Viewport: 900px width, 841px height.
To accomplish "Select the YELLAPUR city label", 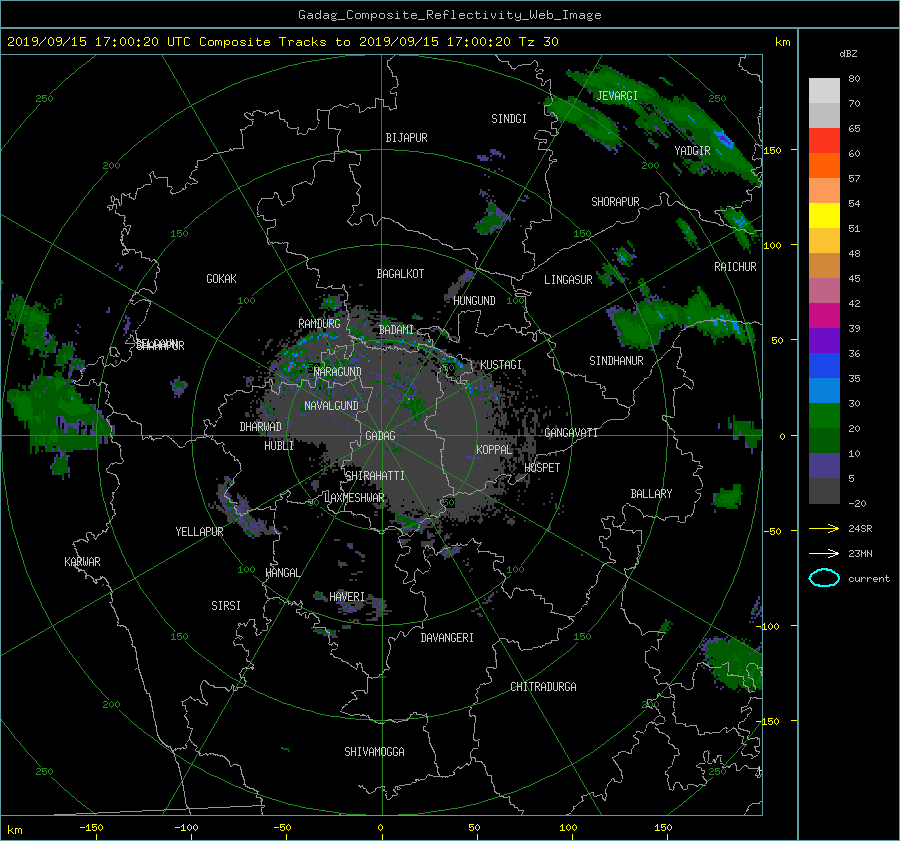I will click(x=199, y=532).
